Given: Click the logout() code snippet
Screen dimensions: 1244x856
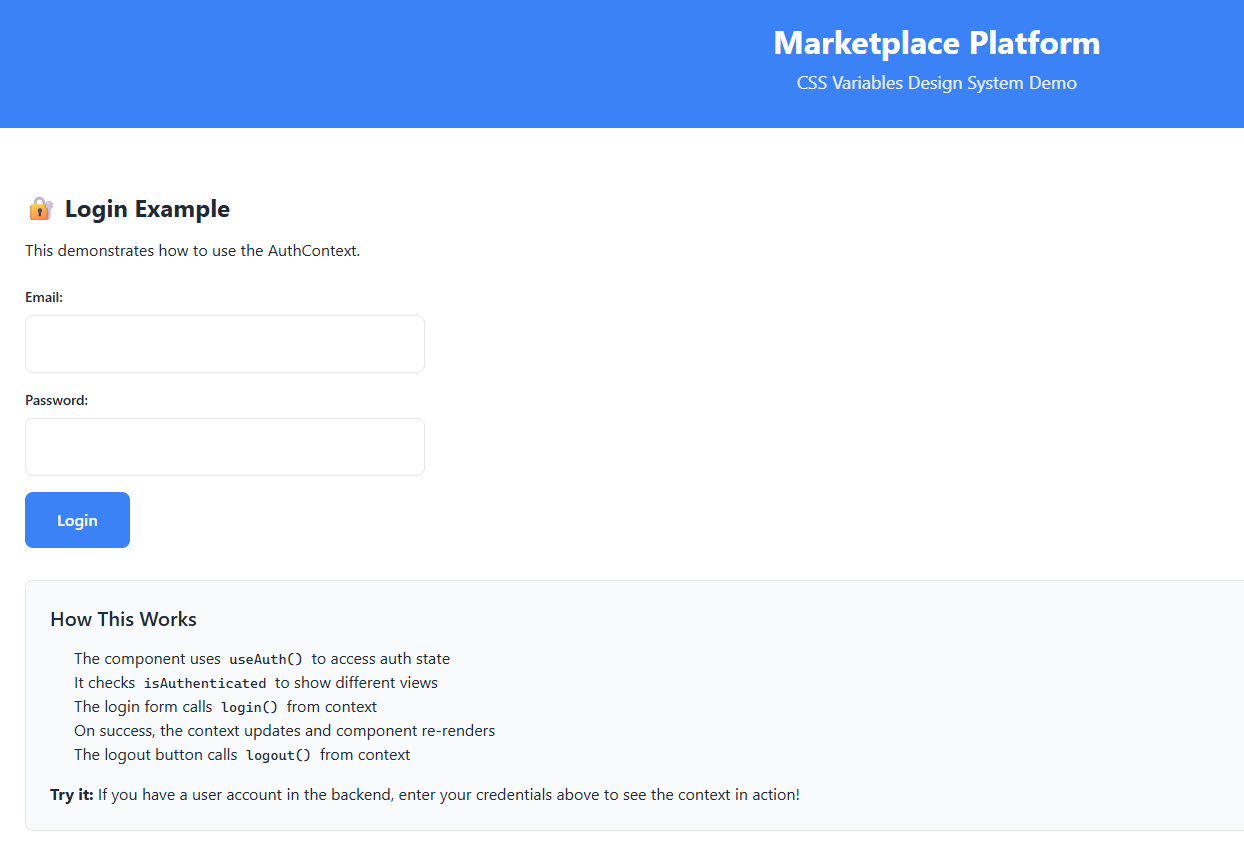Looking at the screenshot, I should point(278,754).
